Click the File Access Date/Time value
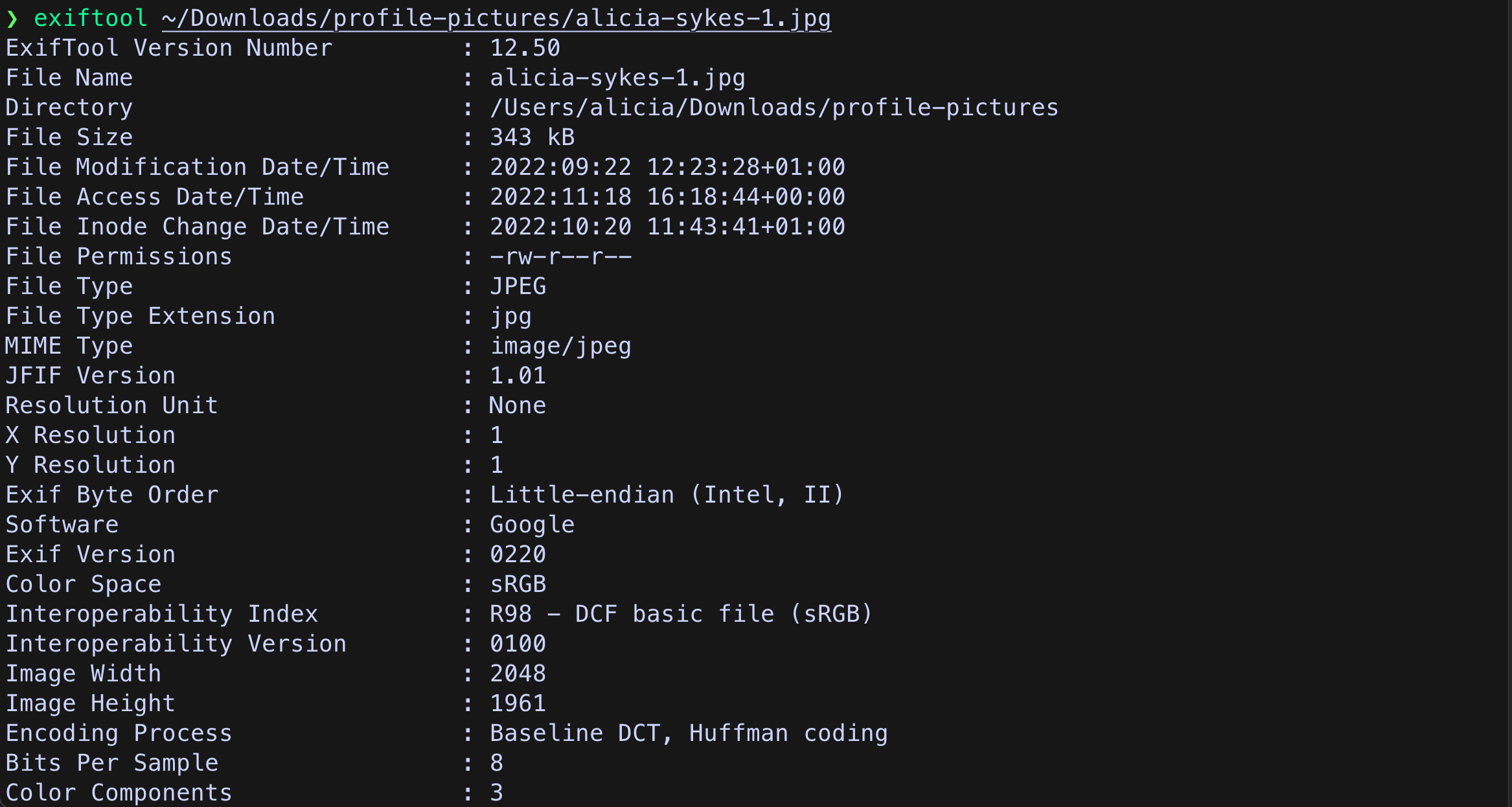Screen dimensions: 1512x807 click(x=667, y=197)
